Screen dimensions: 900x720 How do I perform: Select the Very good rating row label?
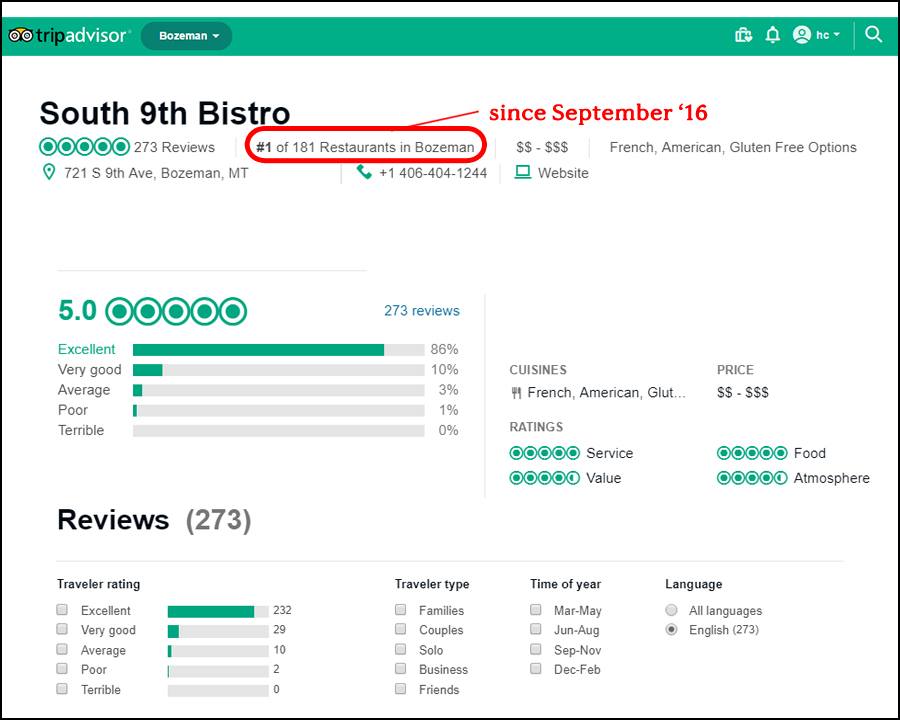[89, 370]
